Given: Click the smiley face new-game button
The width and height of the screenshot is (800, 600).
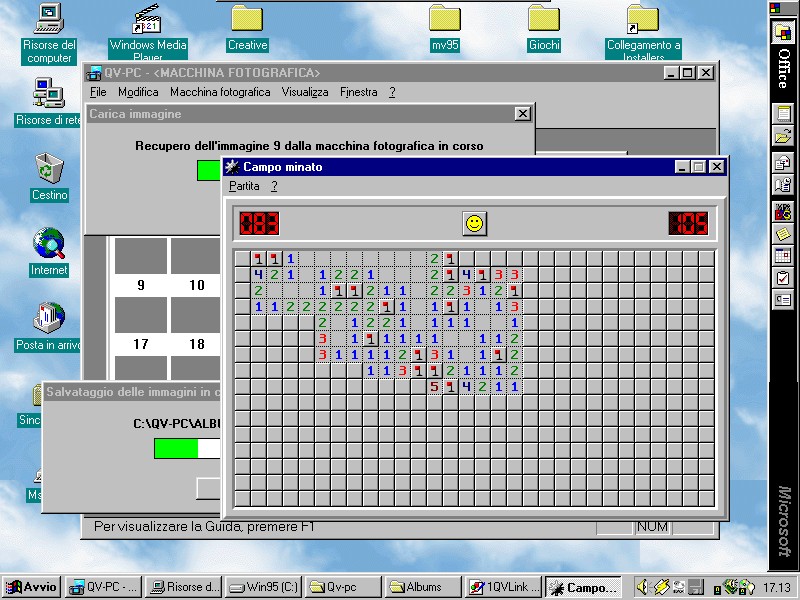Looking at the screenshot, I should tap(474, 223).
